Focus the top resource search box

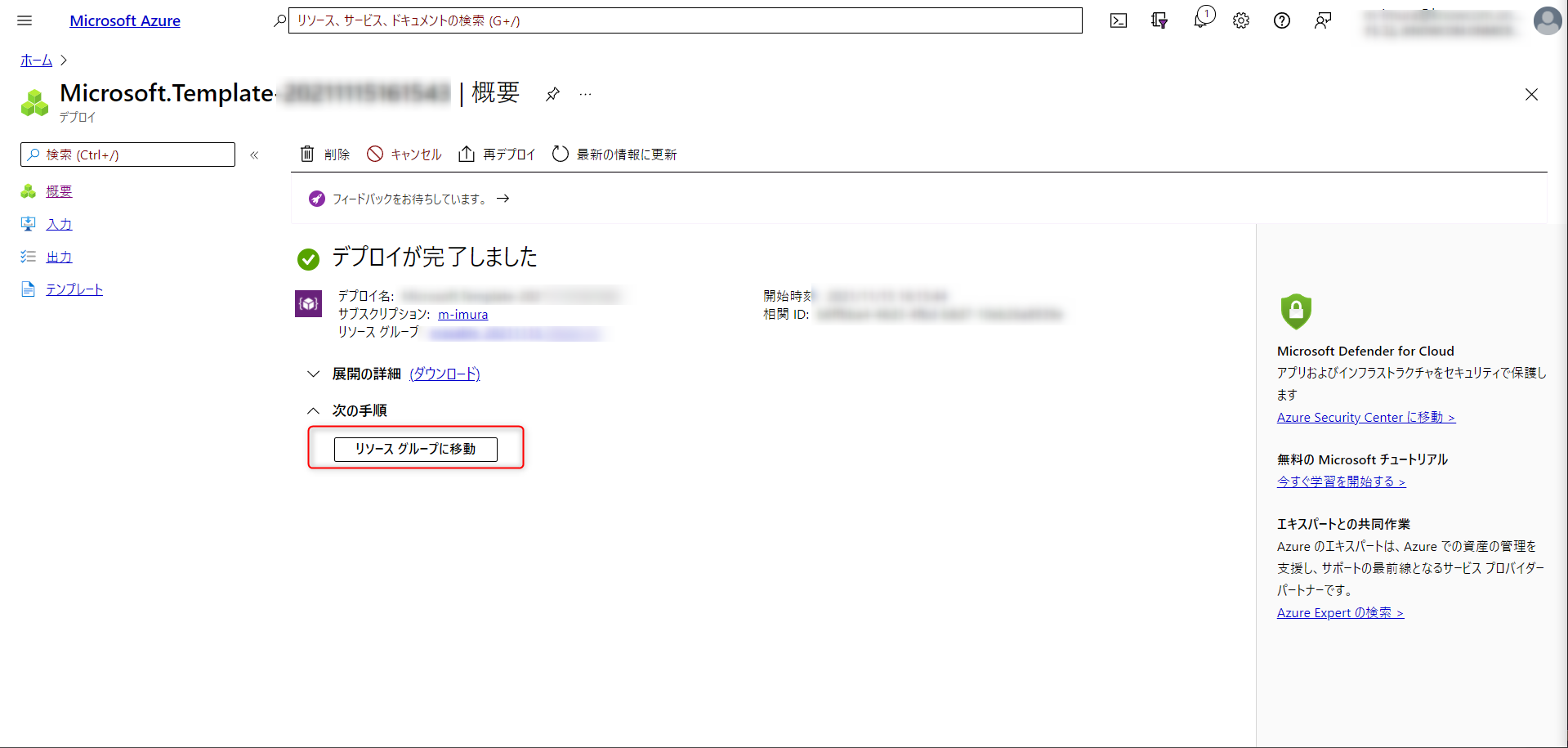(685, 20)
